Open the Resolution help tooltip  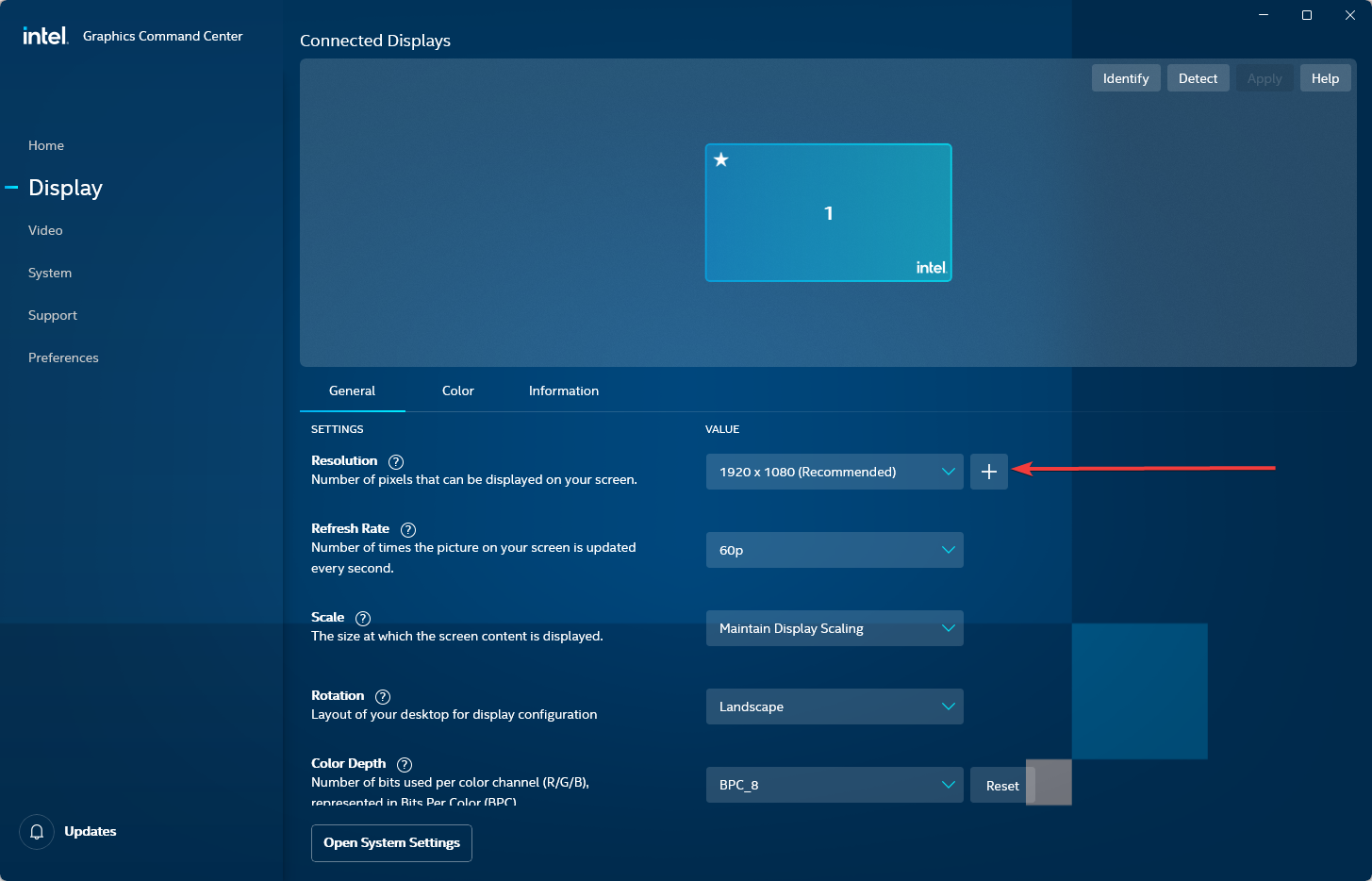(x=396, y=461)
